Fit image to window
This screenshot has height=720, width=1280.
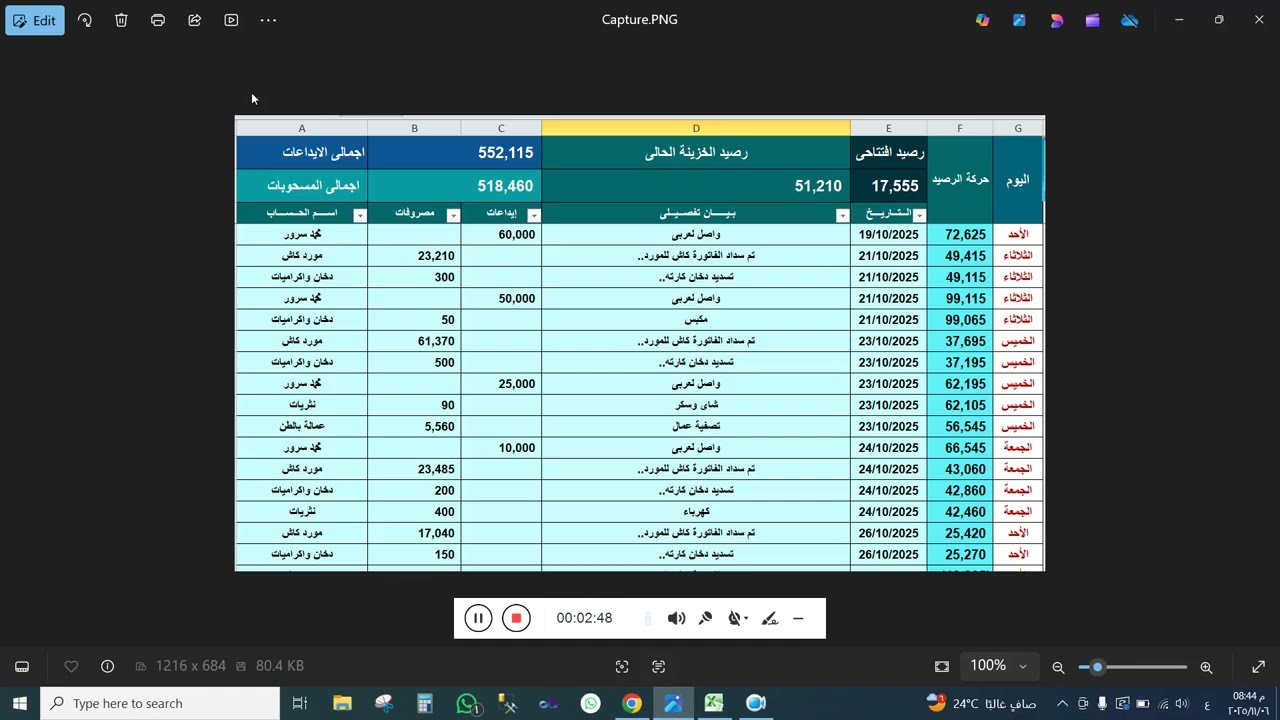[x=942, y=666]
